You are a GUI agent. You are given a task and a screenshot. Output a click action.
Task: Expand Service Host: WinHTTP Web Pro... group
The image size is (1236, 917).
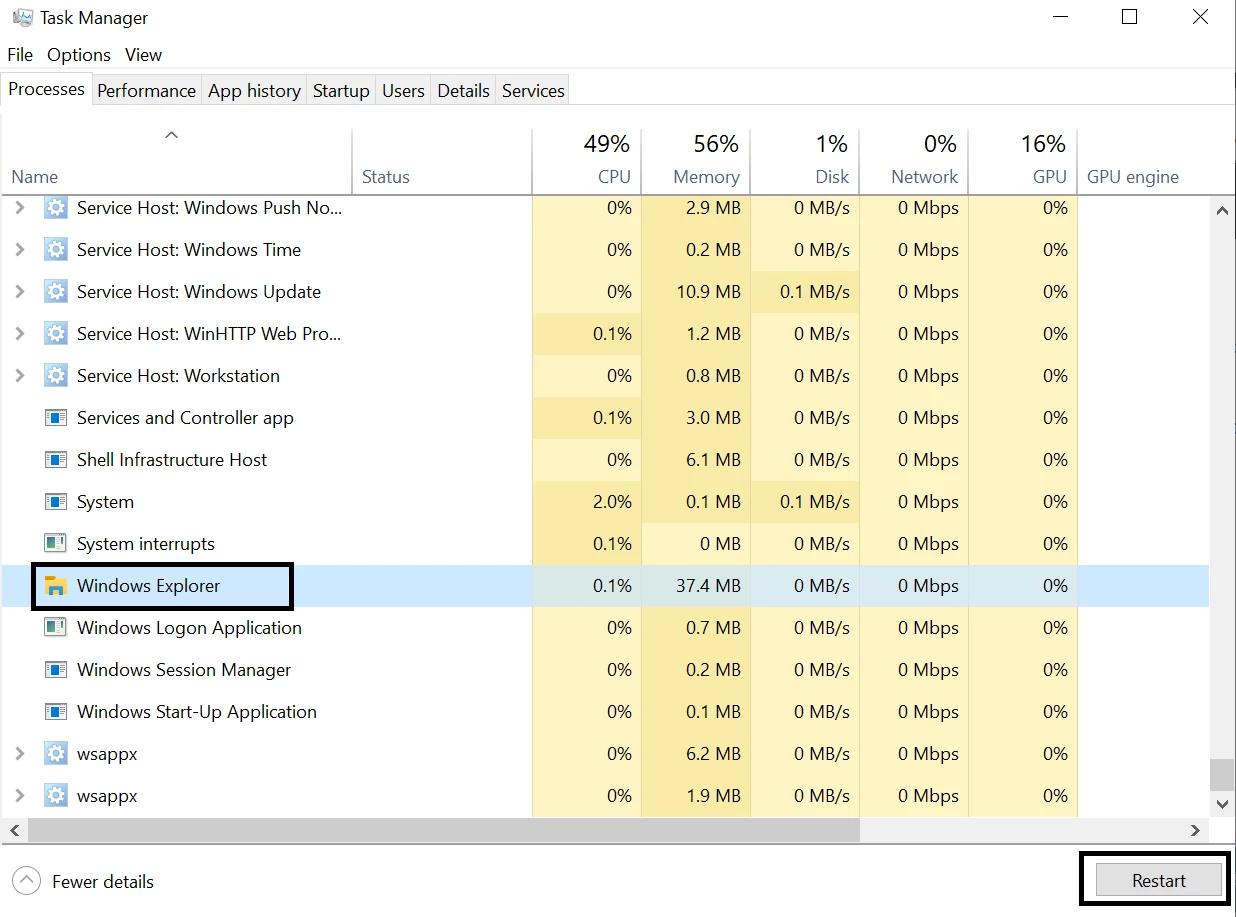19,334
